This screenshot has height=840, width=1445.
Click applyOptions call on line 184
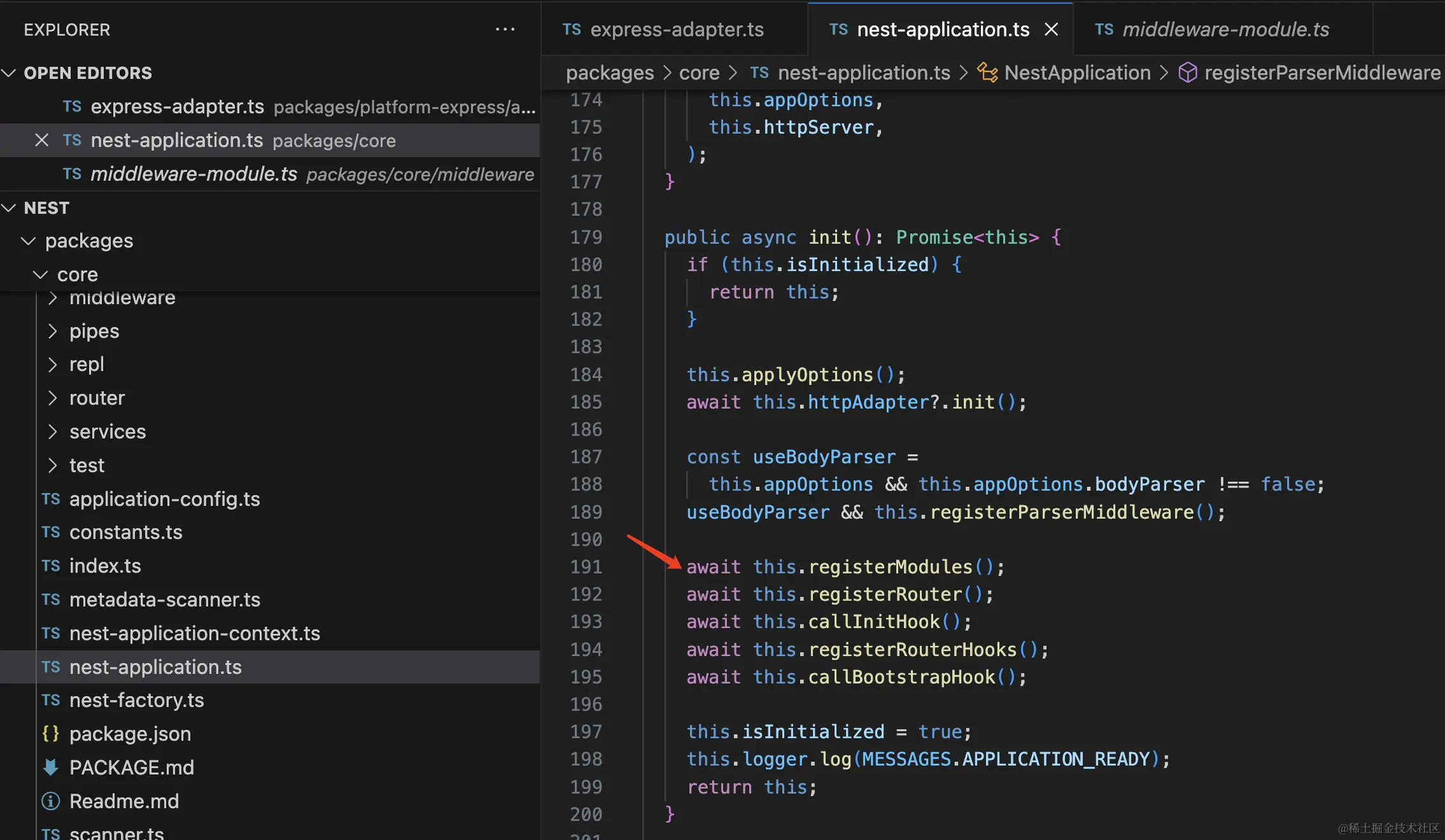coord(807,374)
